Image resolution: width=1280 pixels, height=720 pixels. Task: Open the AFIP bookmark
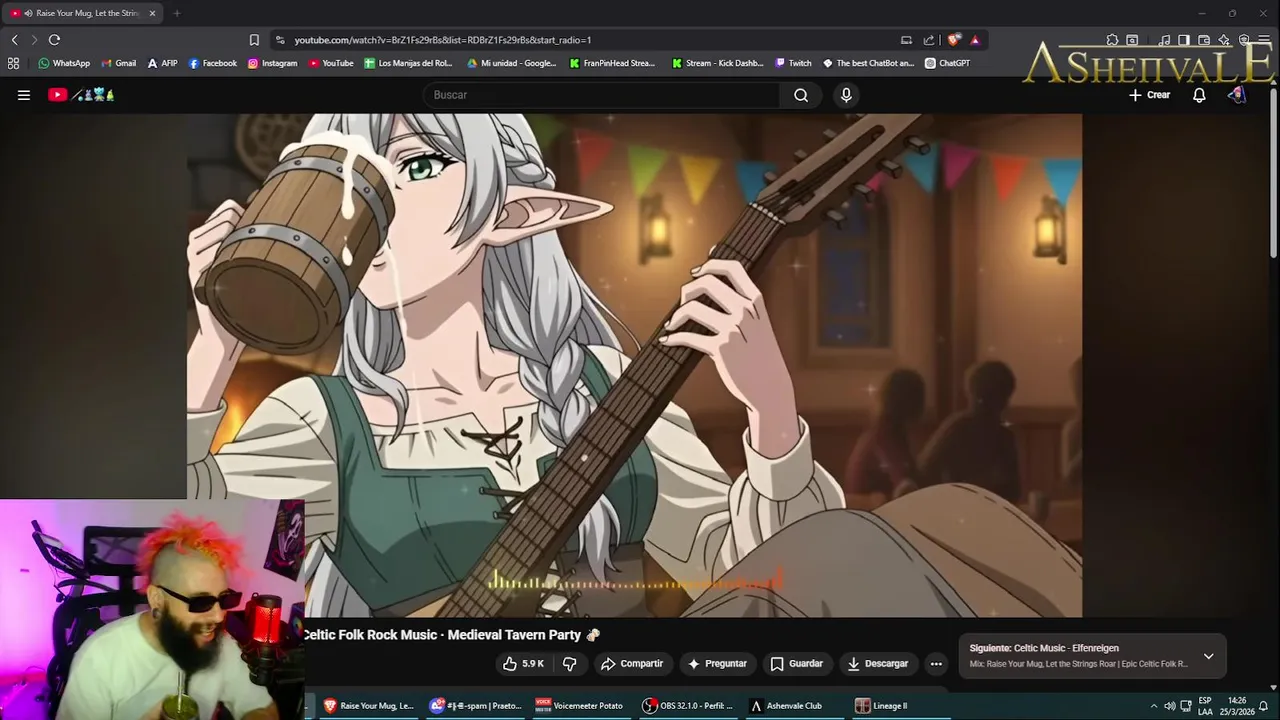[x=162, y=63]
